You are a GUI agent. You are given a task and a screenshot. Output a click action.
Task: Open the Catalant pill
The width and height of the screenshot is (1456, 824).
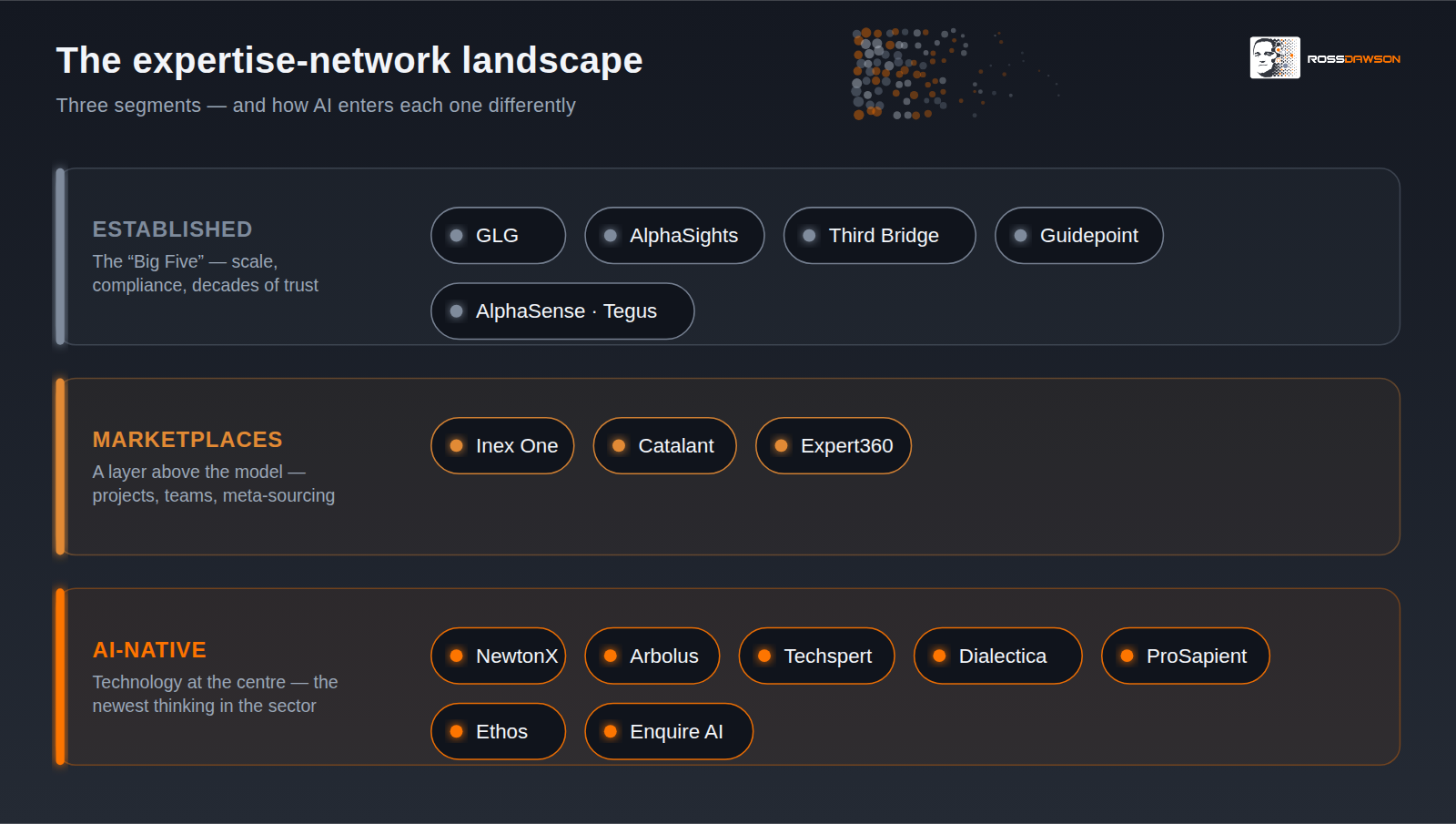pos(664,446)
